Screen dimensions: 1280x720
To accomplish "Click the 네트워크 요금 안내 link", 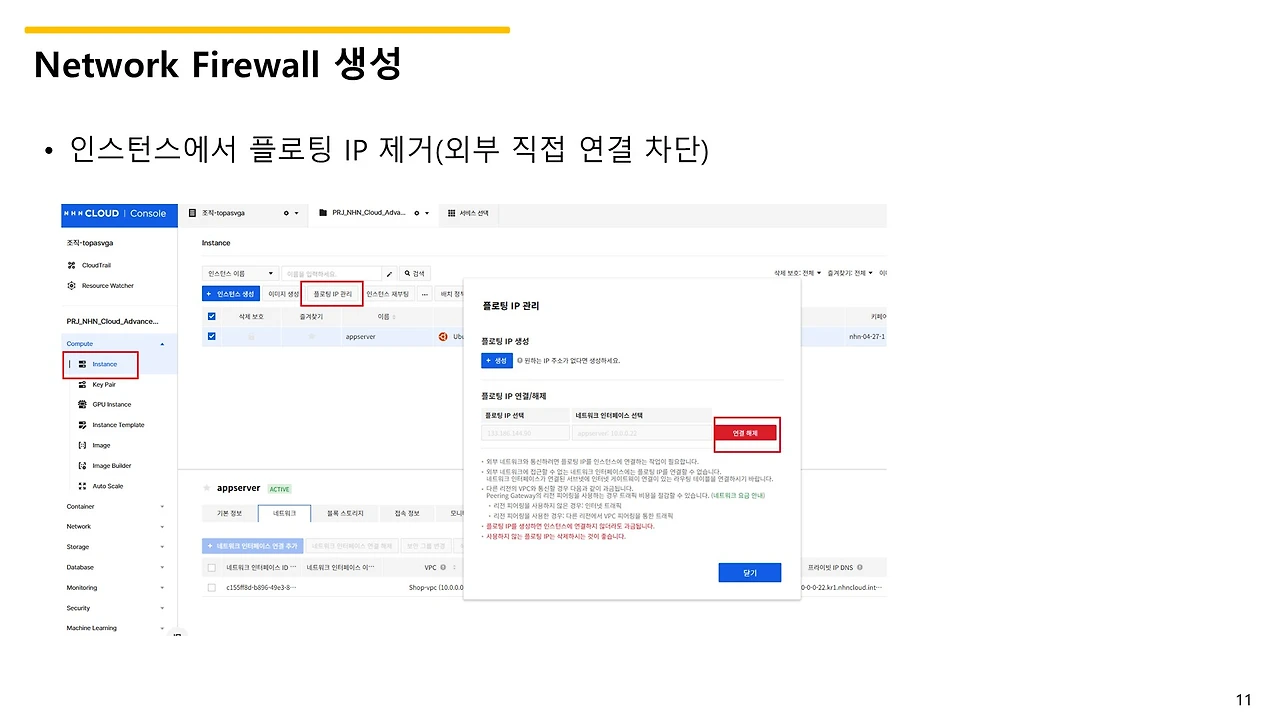I will 737,497.
